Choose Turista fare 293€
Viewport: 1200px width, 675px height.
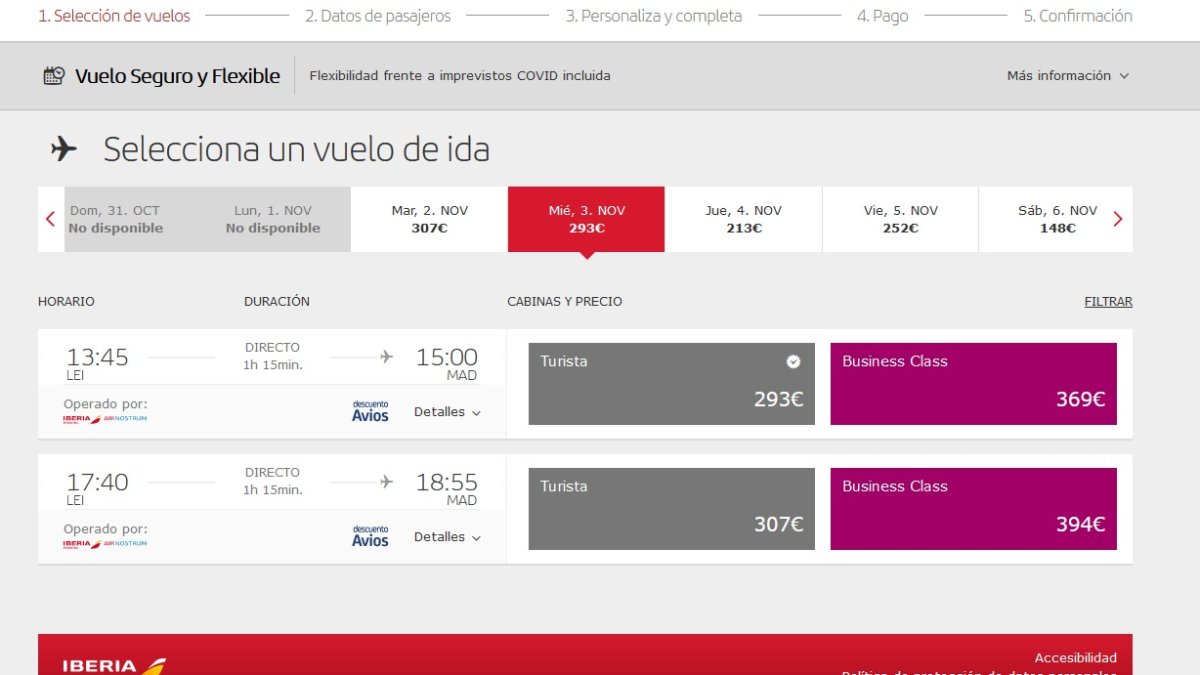(671, 384)
